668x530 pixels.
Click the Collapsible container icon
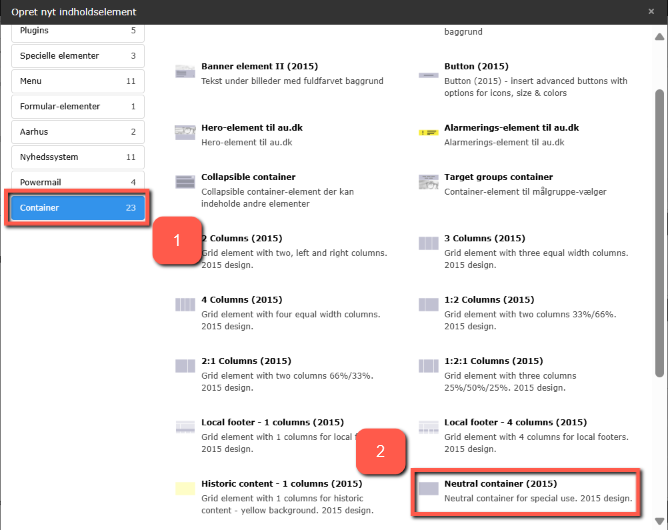click(x=184, y=181)
